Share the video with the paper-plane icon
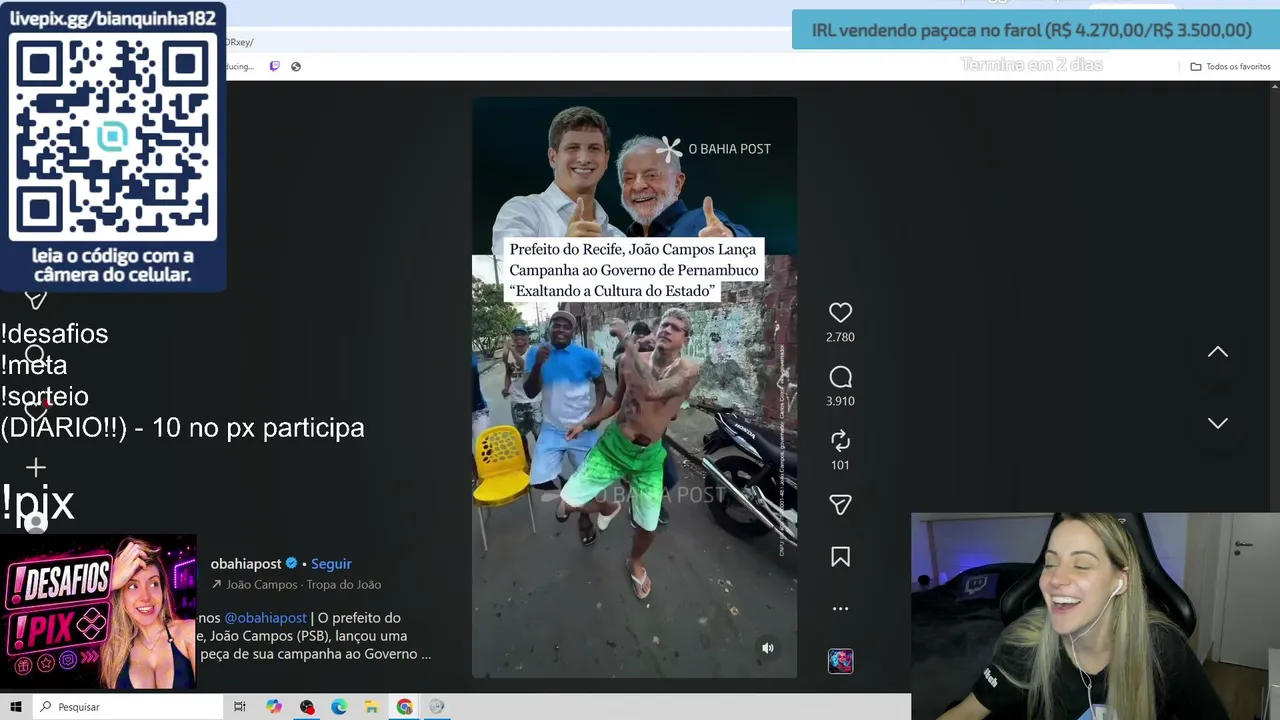The width and height of the screenshot is (1280, 720). 840,505
